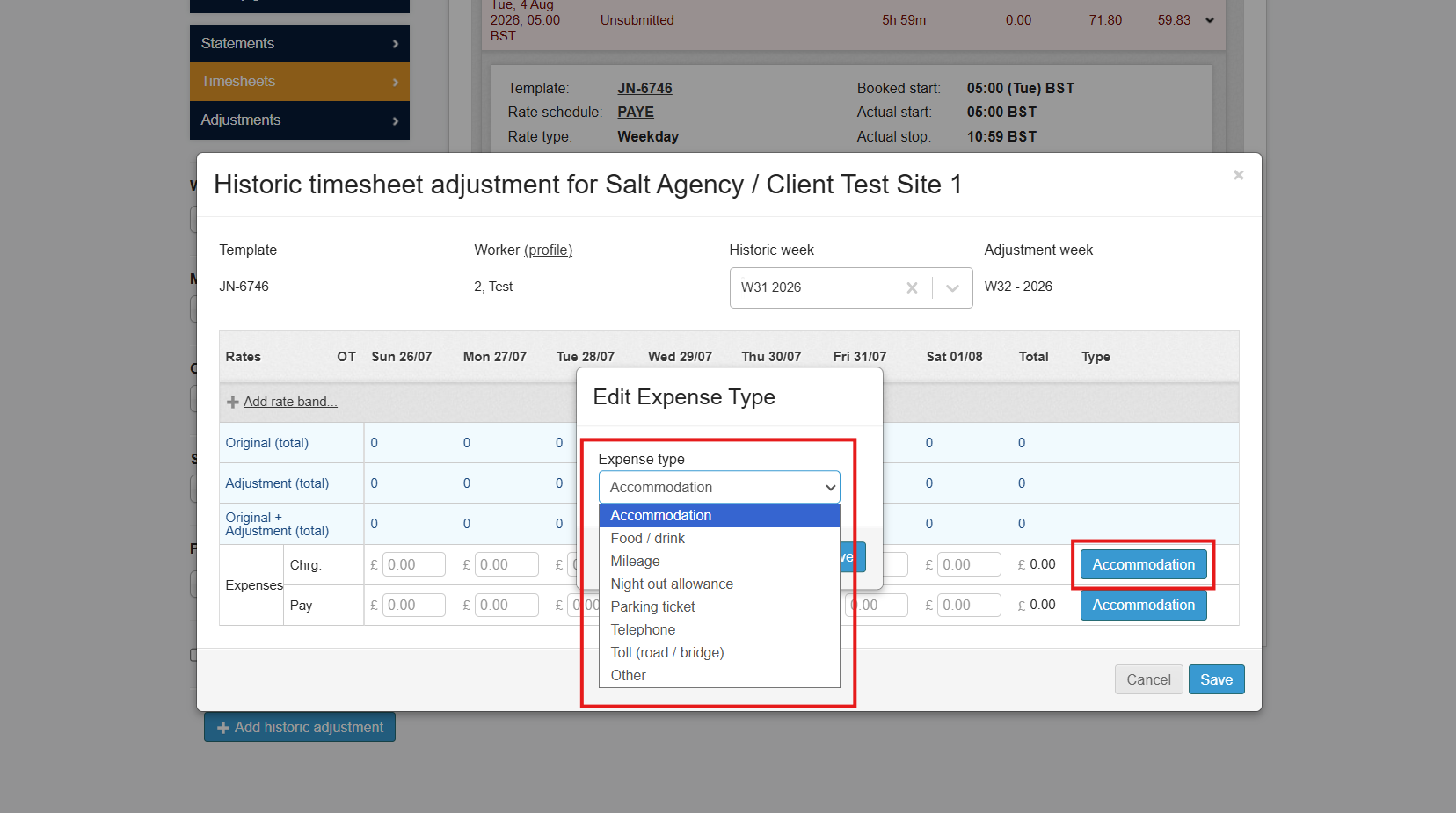The width and height of the screenshot is (1456, 813).
Task: Click Accommodation button in Pay row
Action: [1143, 605]
